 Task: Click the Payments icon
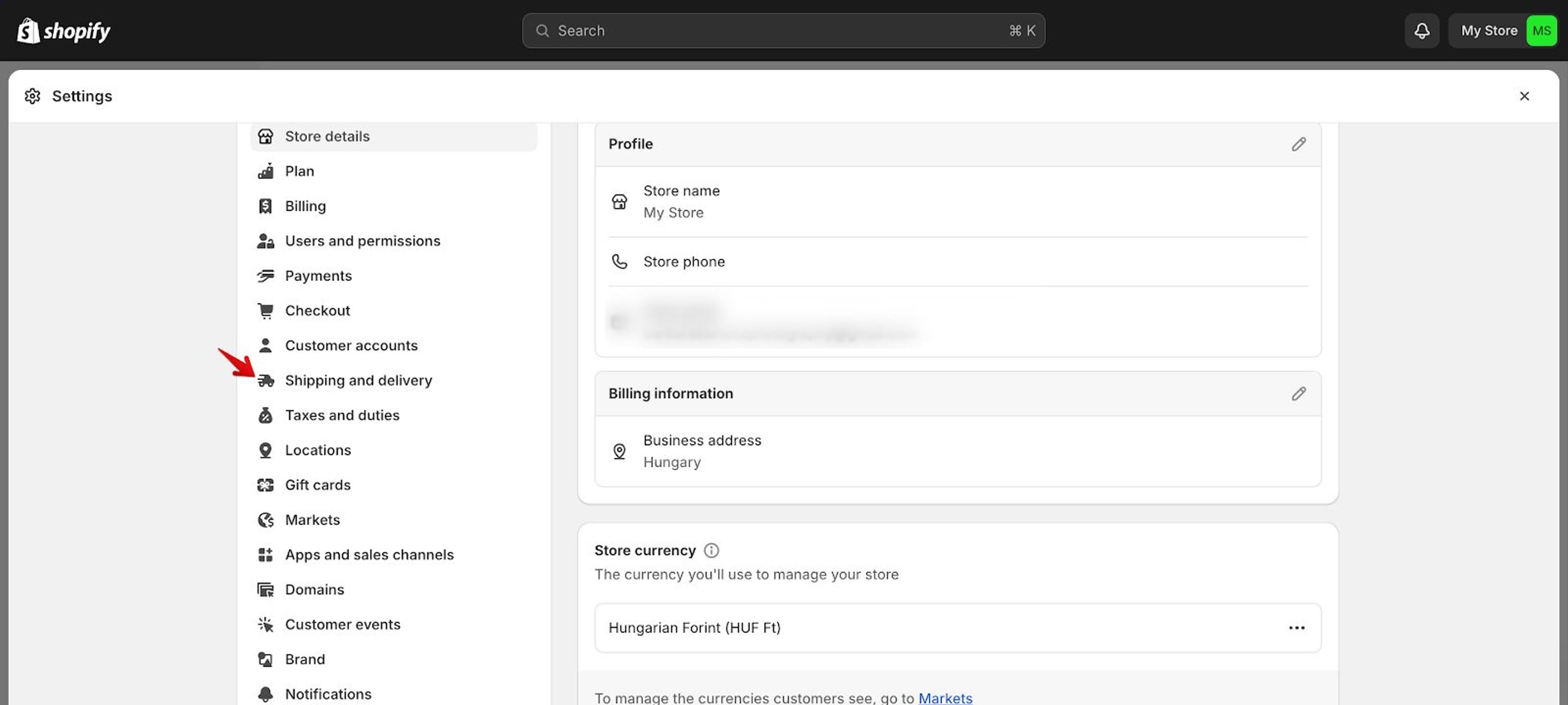coord(265,276)
